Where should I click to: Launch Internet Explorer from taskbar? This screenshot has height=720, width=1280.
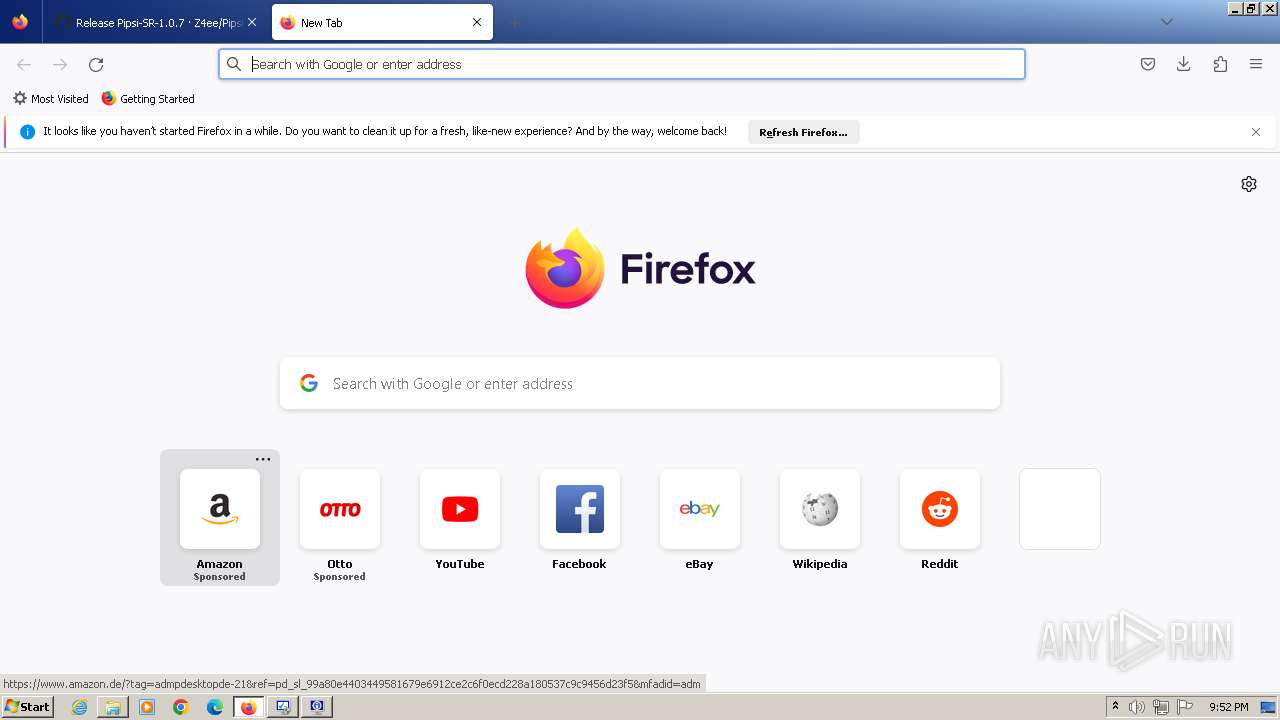tap(79, 707)
